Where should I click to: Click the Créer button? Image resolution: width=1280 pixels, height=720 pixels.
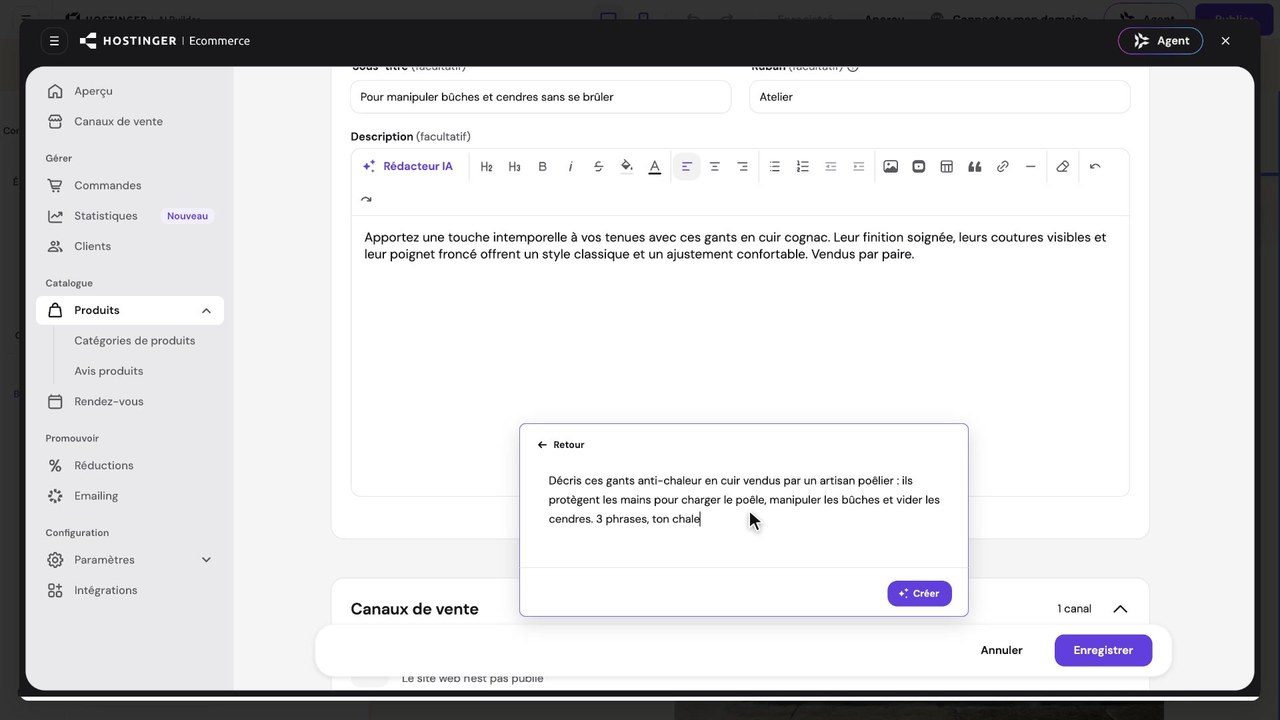tap(920, 593)
